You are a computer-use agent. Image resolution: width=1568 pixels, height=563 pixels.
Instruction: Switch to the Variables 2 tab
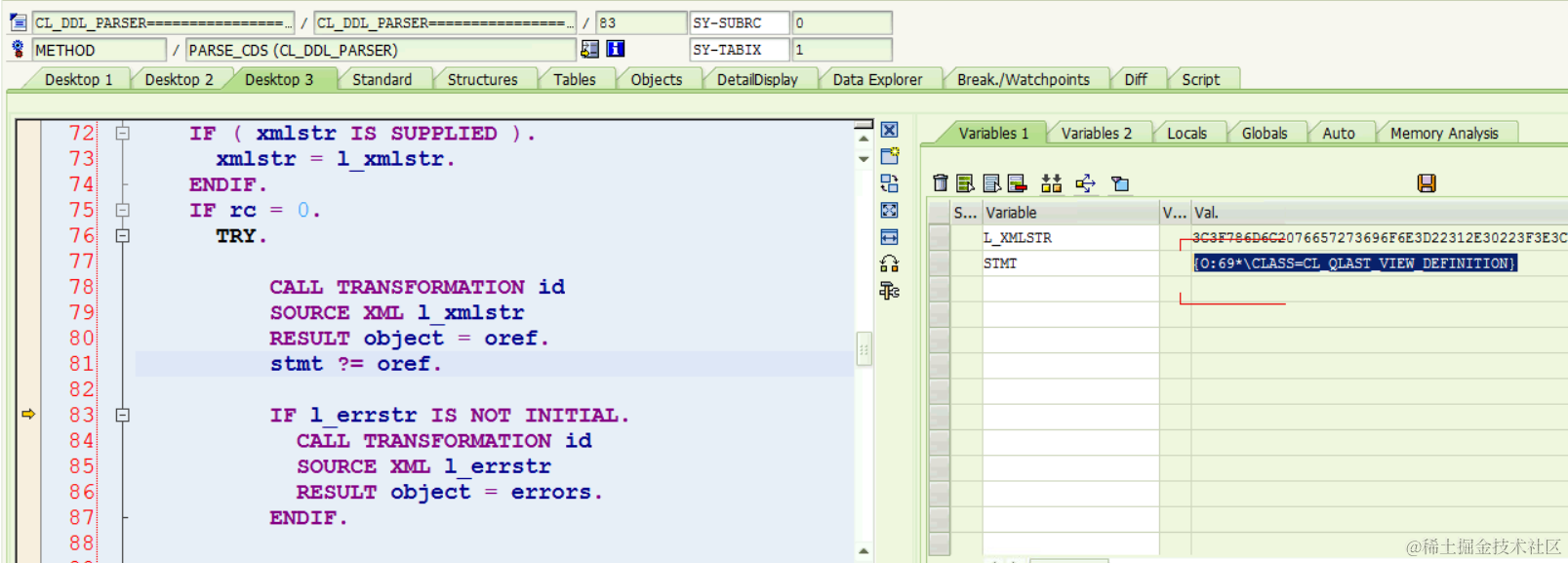1097,133
